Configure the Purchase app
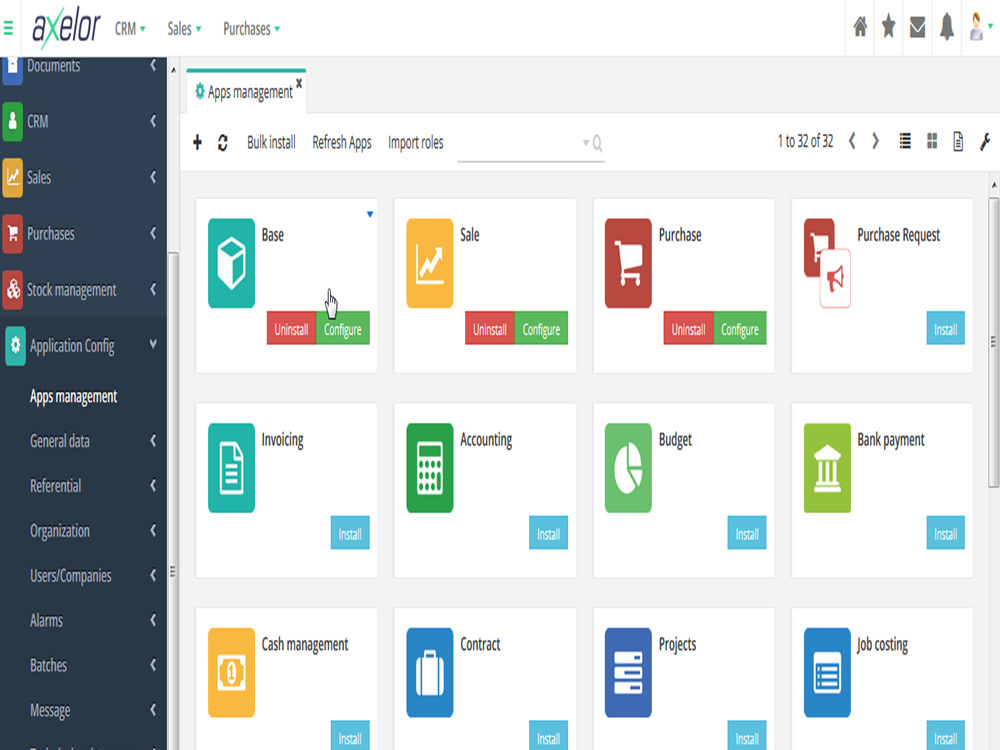Screen dimensions: 1000x750 click(740, 328)
